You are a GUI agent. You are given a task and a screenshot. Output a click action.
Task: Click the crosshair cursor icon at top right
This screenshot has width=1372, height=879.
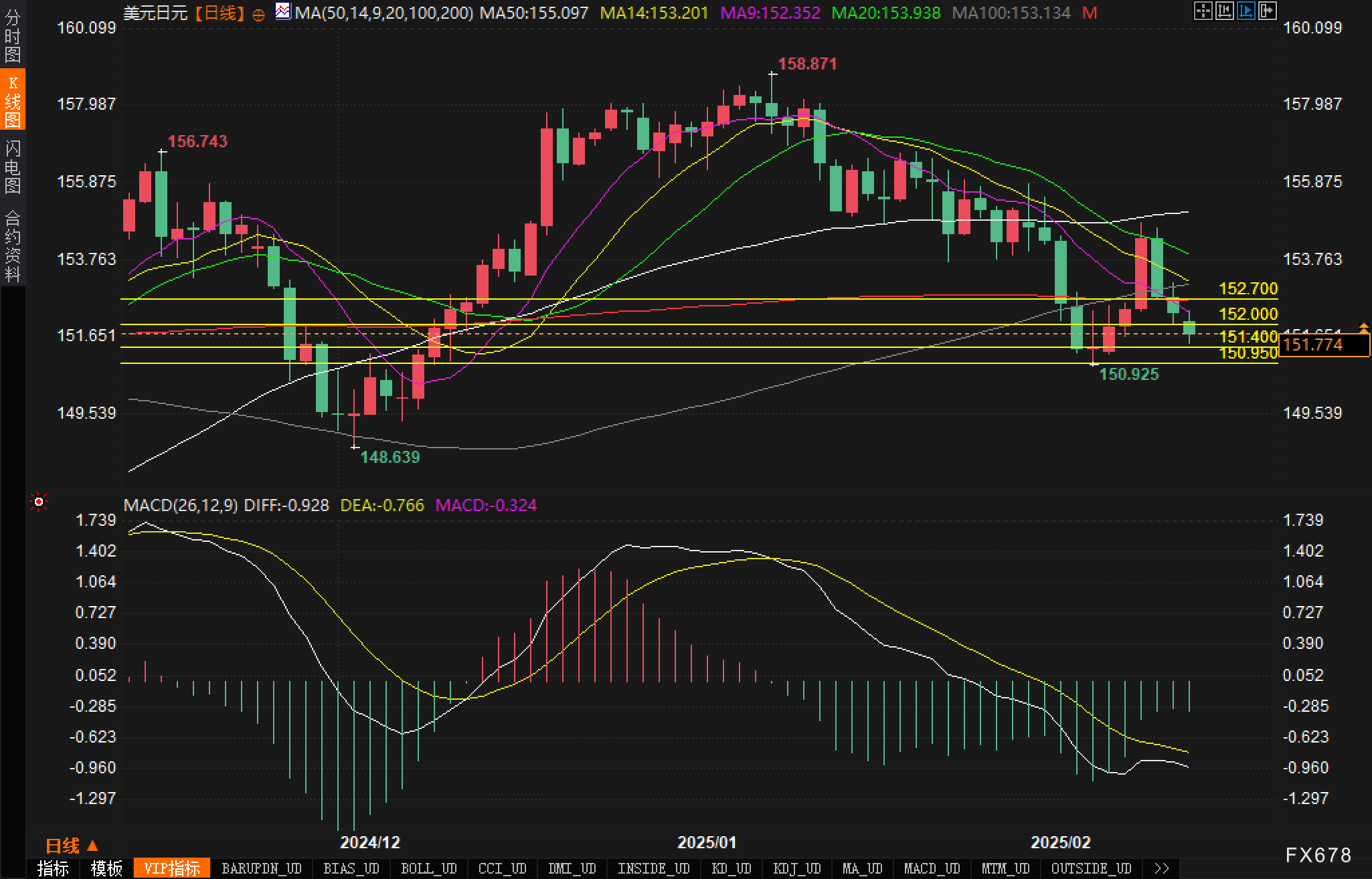pyautogui.click(x=1203, y=11)
